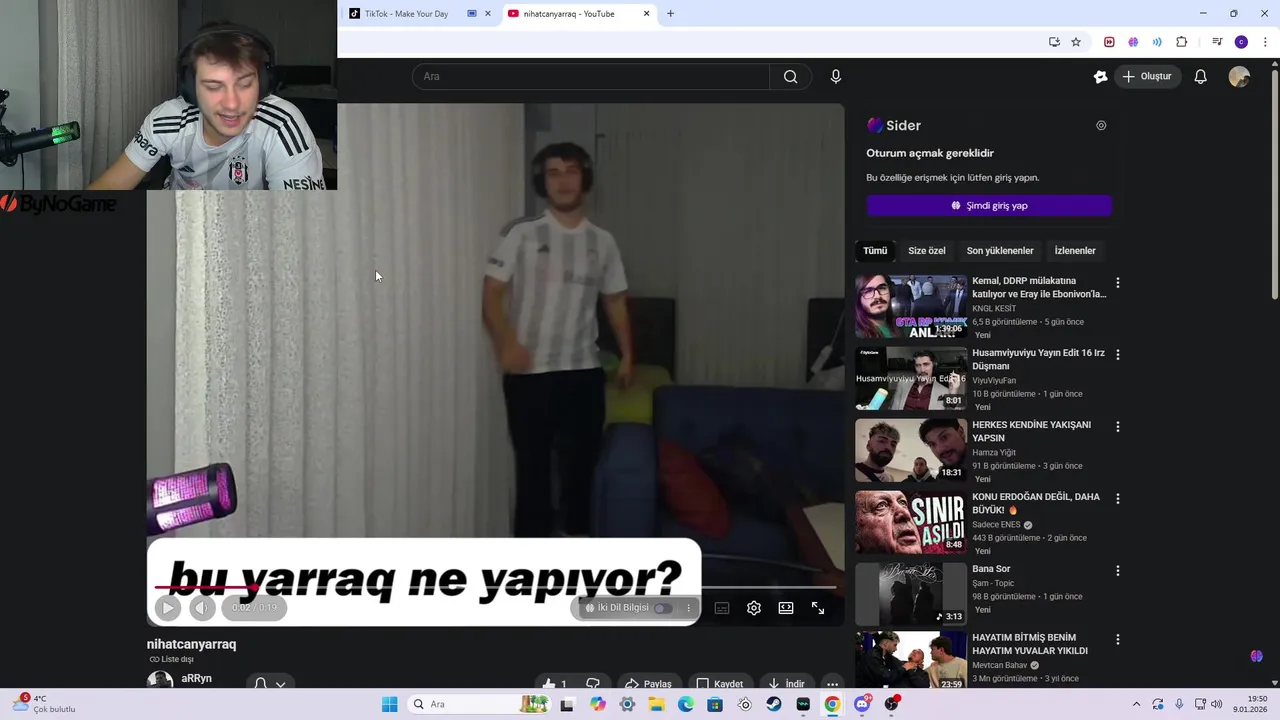Viewport: 1280px width, 720px height.
Task: Select the İzlenenler filter chip
Action: coord(1075,251)
